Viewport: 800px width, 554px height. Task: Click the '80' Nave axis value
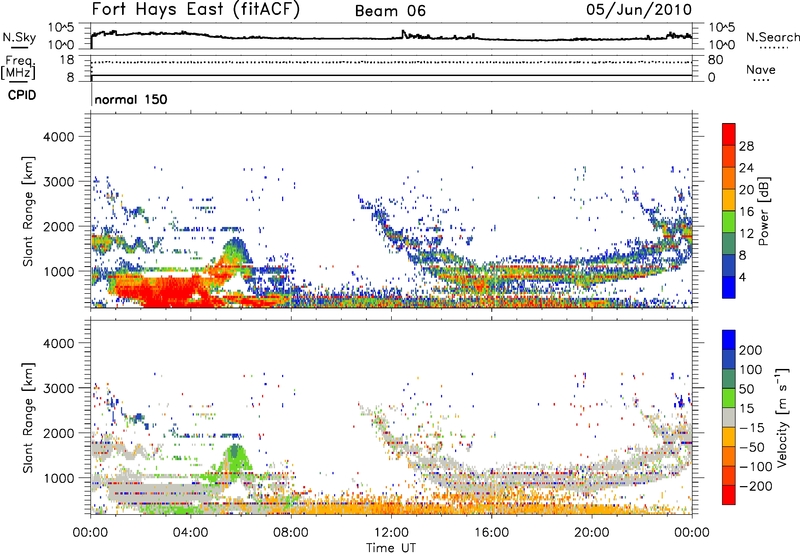(715, 60)
